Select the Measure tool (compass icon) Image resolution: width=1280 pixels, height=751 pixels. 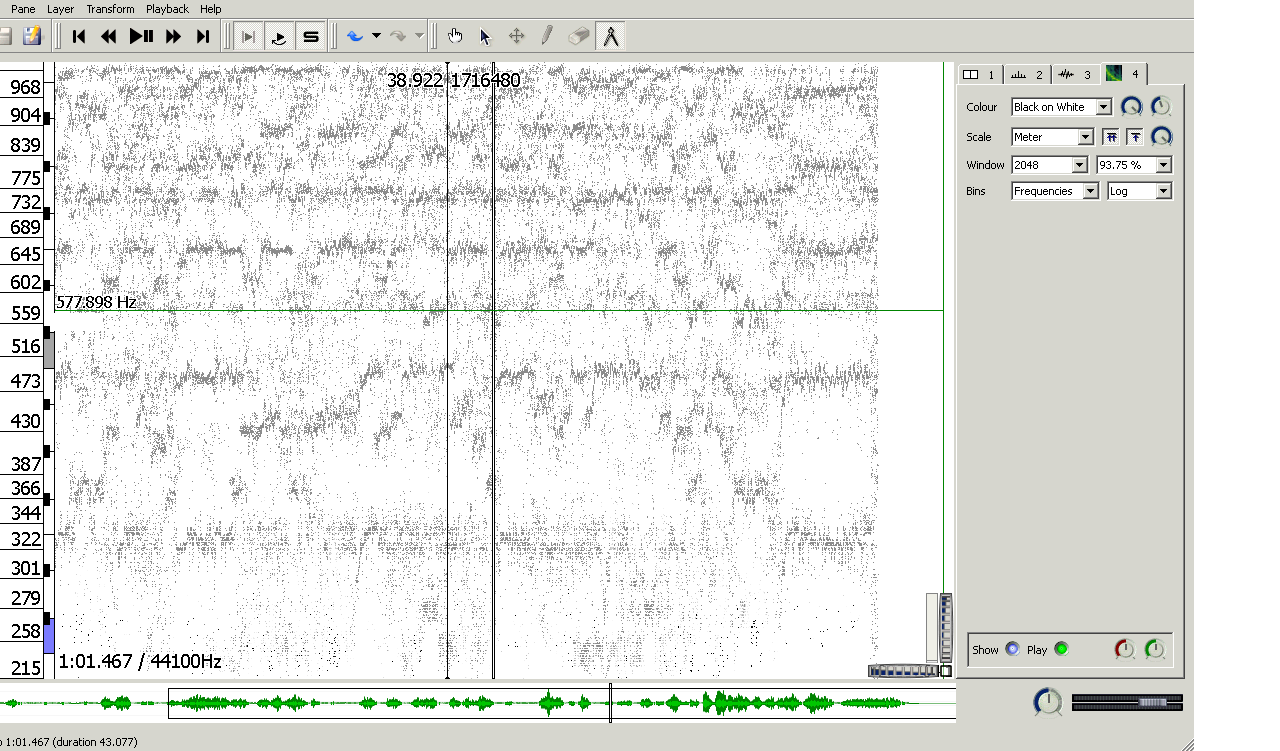coord(610,37)
